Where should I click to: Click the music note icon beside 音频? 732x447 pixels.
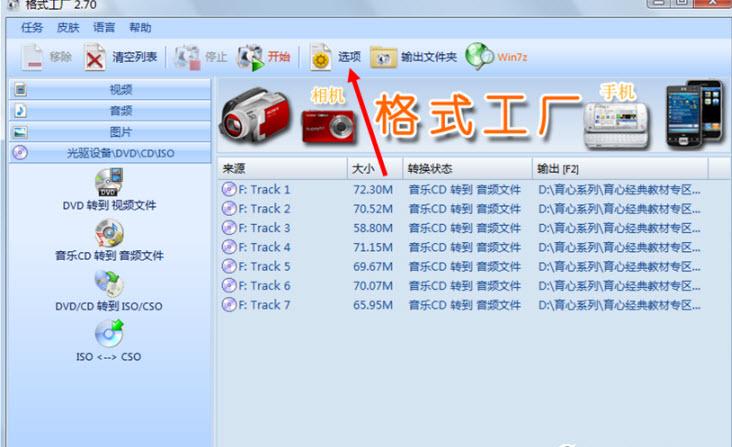tap(20, 111)
